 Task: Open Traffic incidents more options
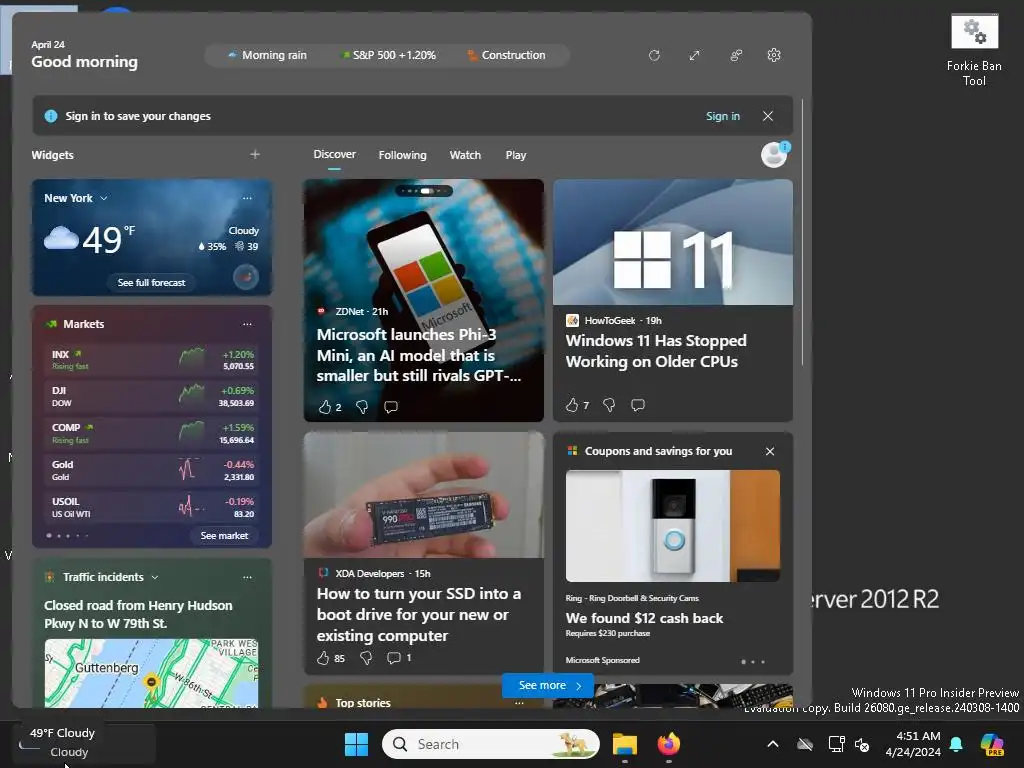tap(247, 577)
